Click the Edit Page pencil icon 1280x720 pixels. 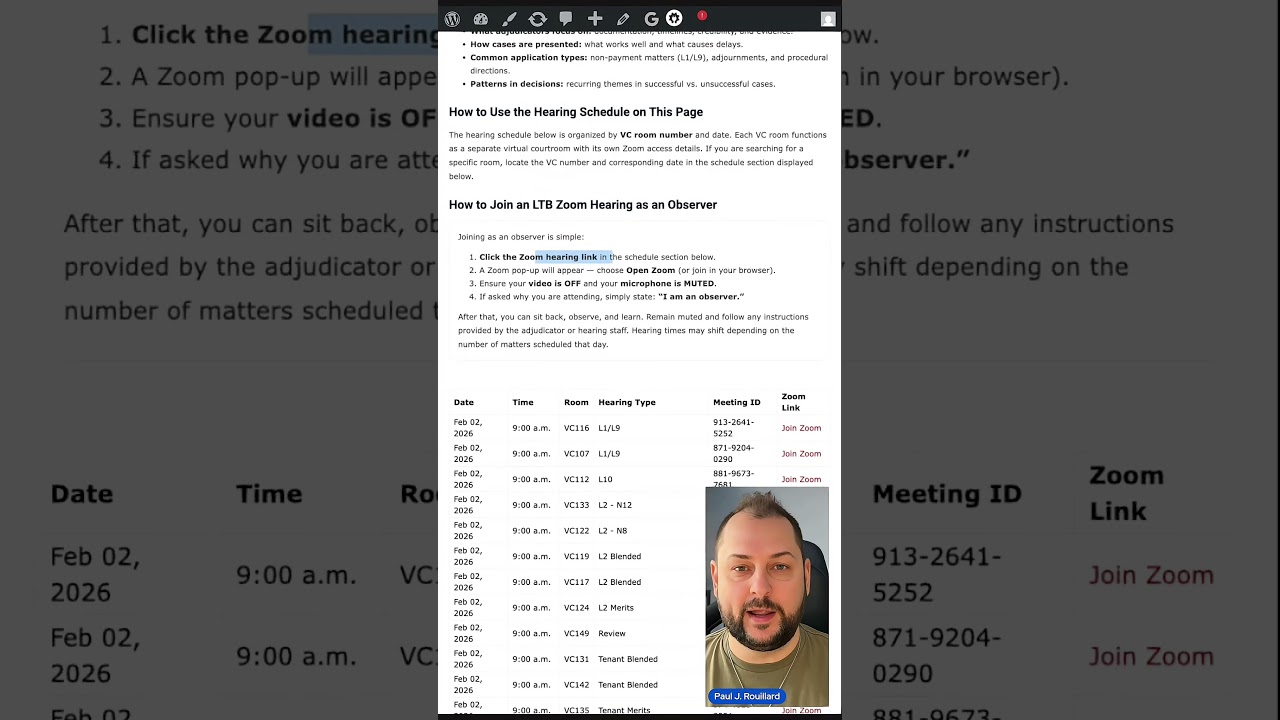(x=623, y=19)
